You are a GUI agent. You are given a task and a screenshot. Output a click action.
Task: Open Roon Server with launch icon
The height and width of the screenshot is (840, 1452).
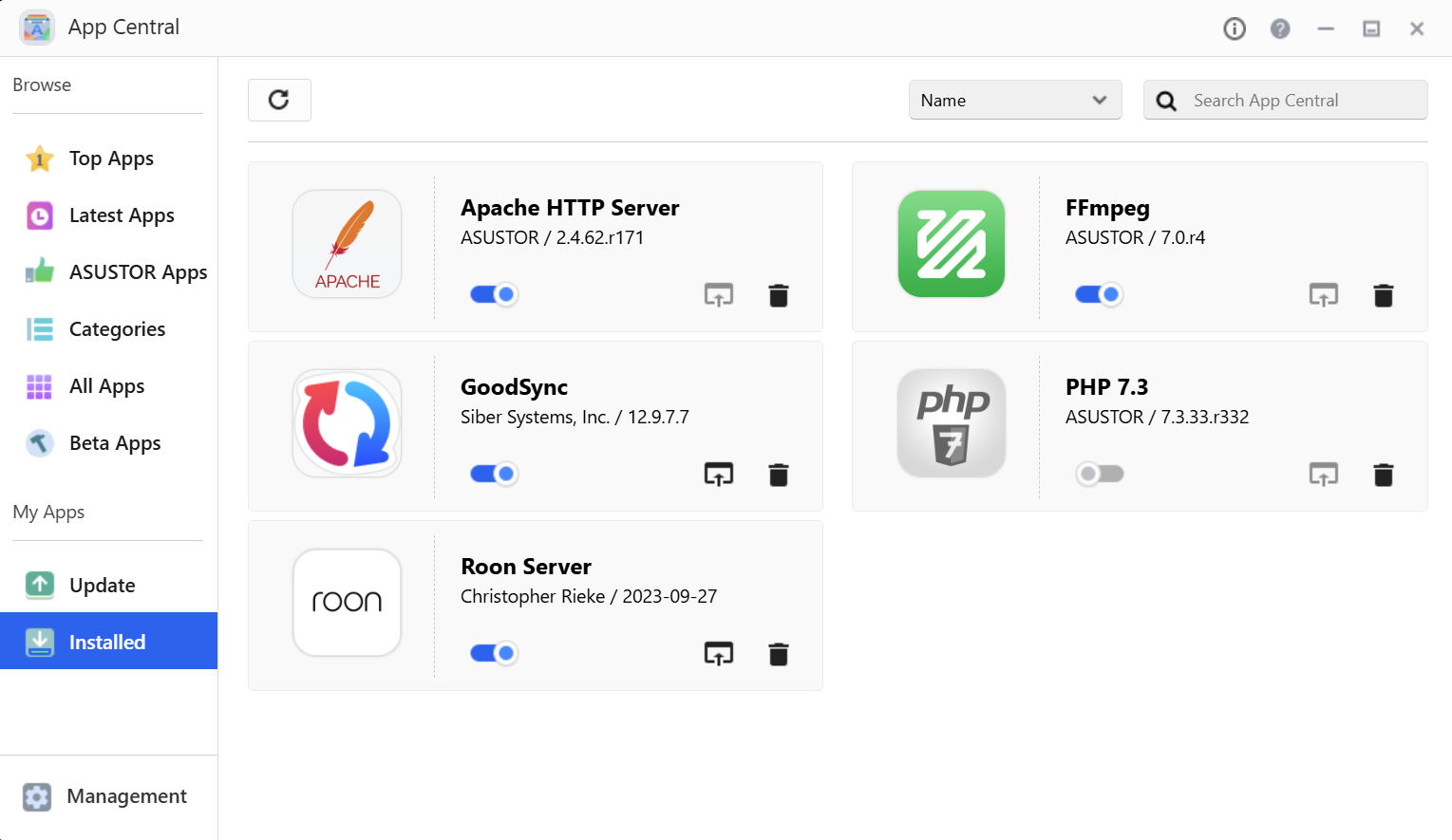pyautogui.click(x=718, y=654)
